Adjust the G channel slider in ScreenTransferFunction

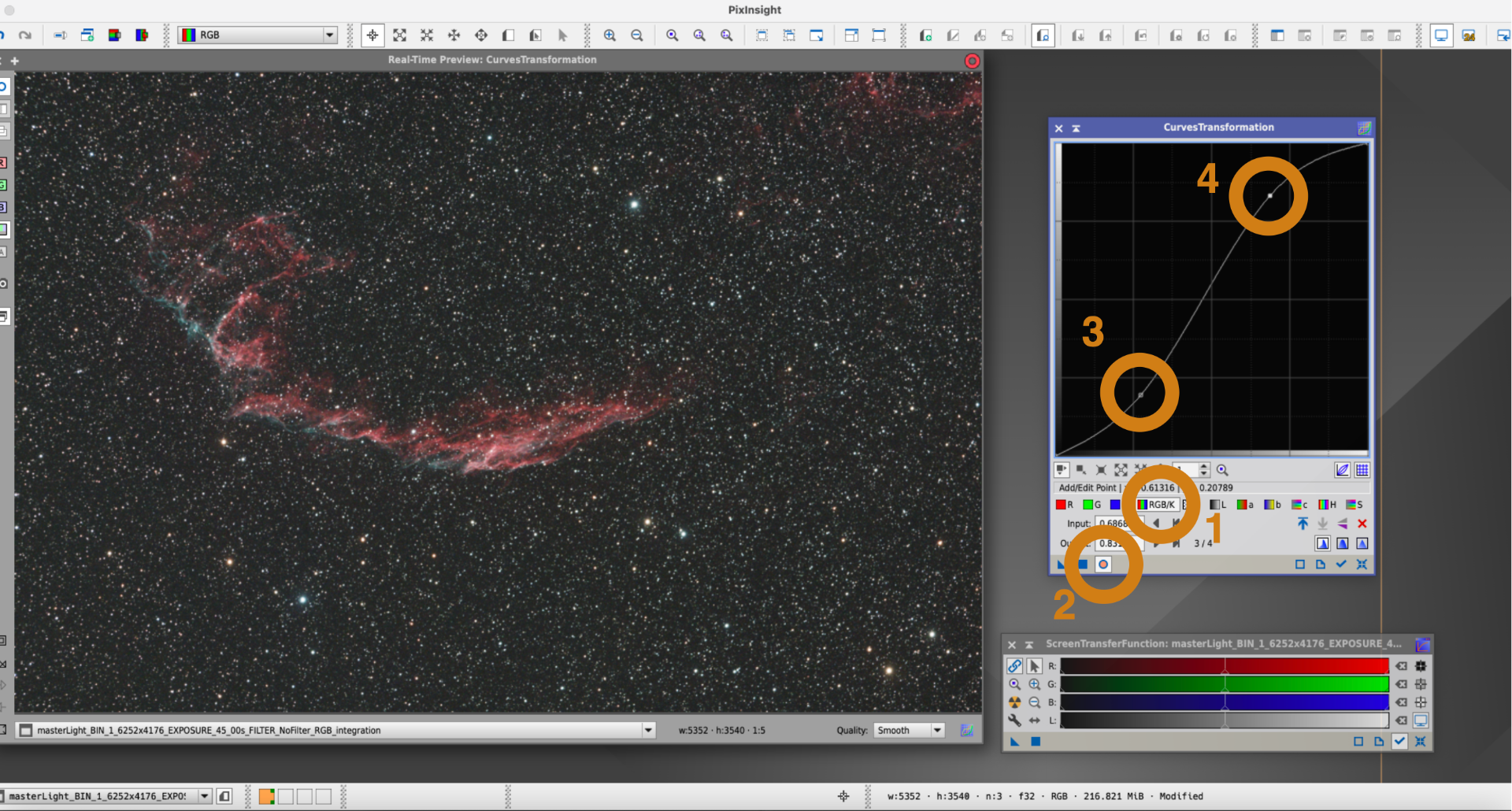pos(1224,684)
